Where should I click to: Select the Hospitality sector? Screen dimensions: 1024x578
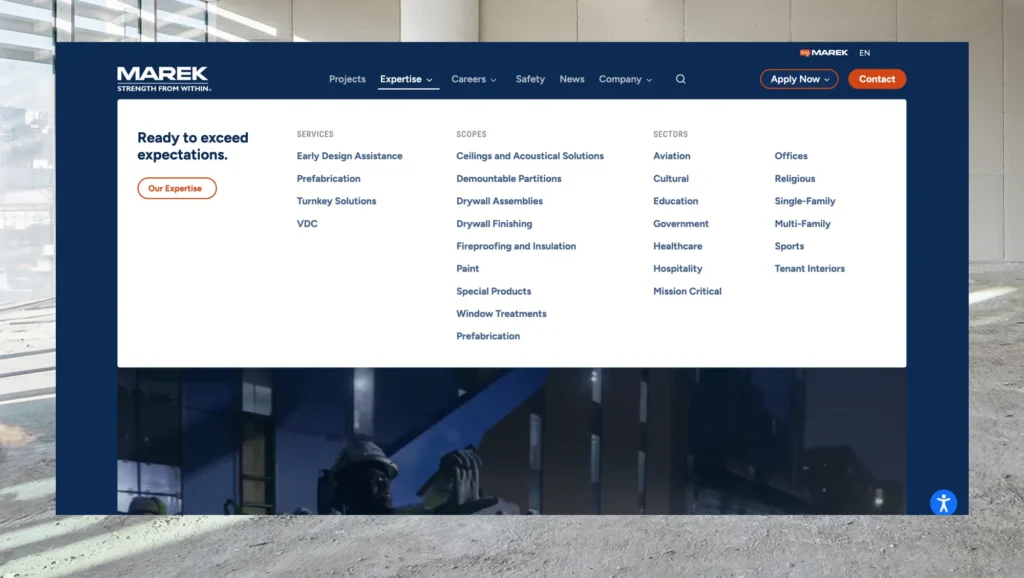click(x=677, y=268)
